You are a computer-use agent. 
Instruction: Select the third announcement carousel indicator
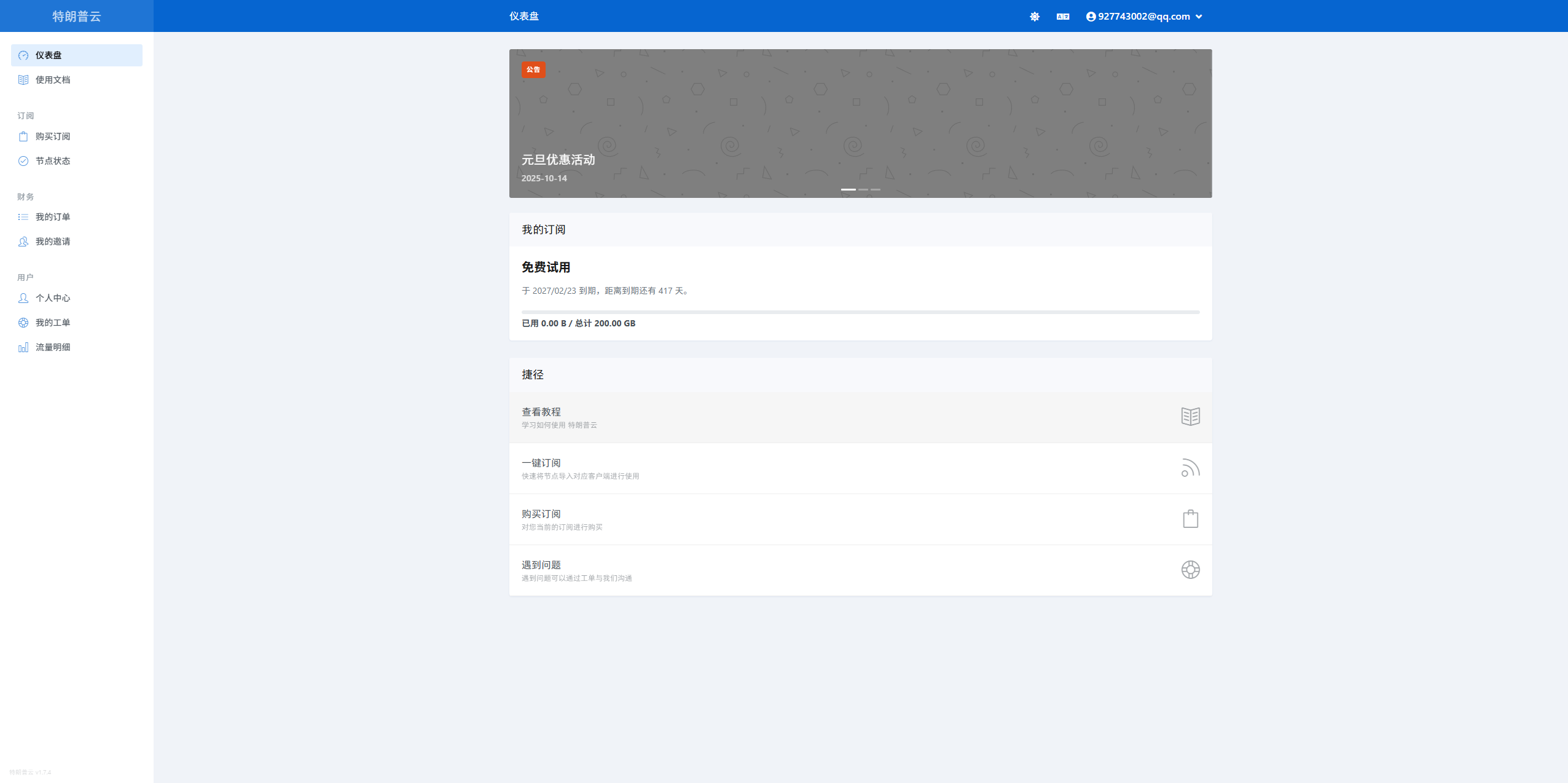coord(876,189)
